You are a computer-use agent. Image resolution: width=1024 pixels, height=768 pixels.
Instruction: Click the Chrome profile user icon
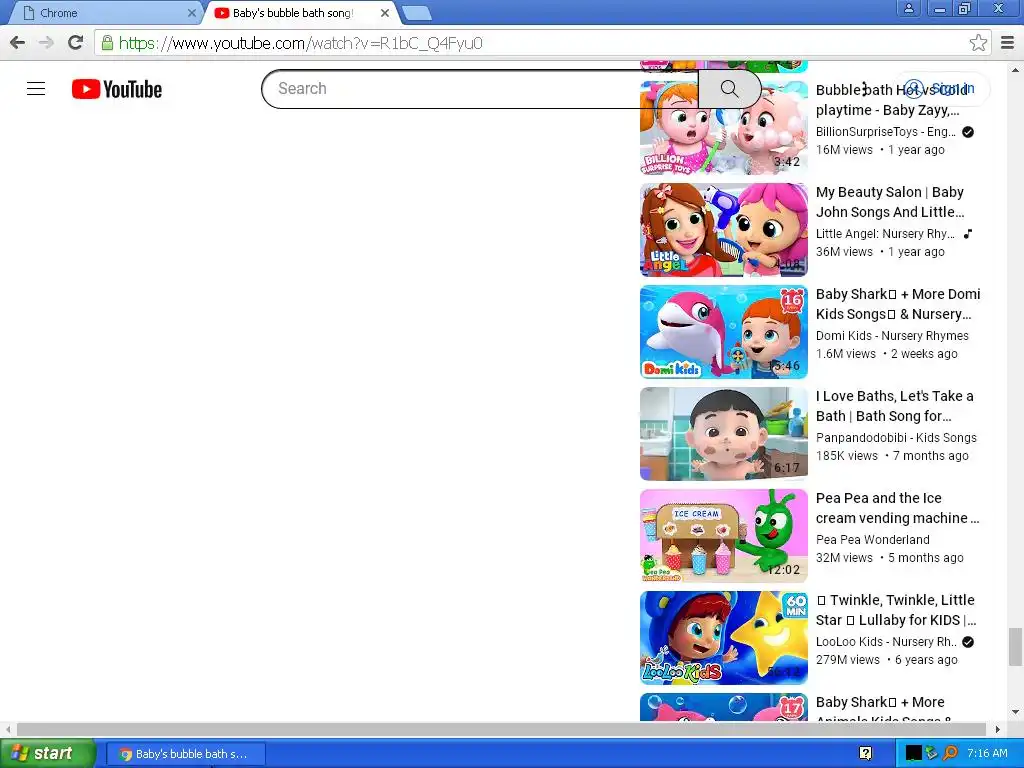coord(908,8)
